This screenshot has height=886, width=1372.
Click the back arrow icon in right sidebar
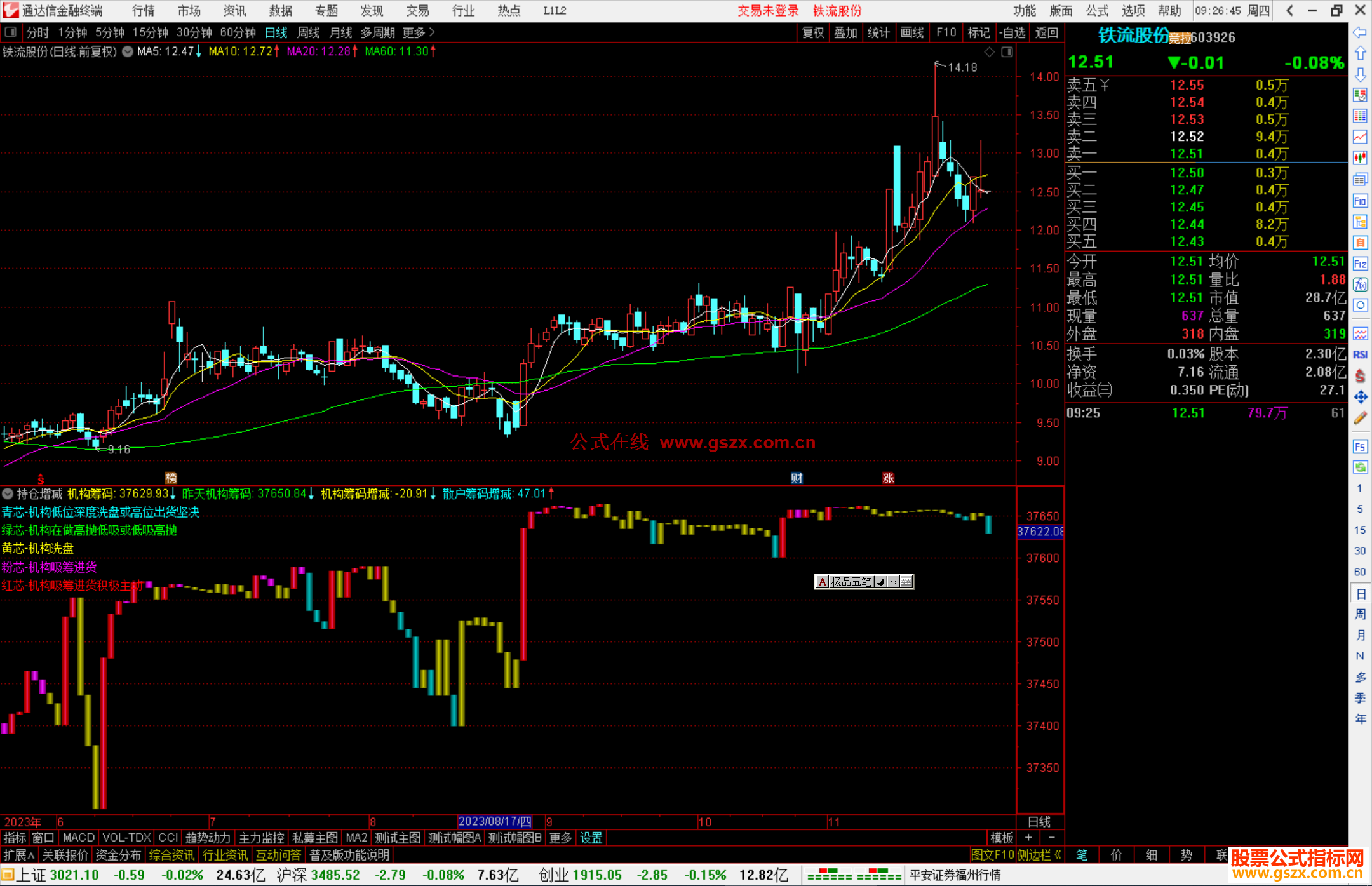click(1360, 32)
